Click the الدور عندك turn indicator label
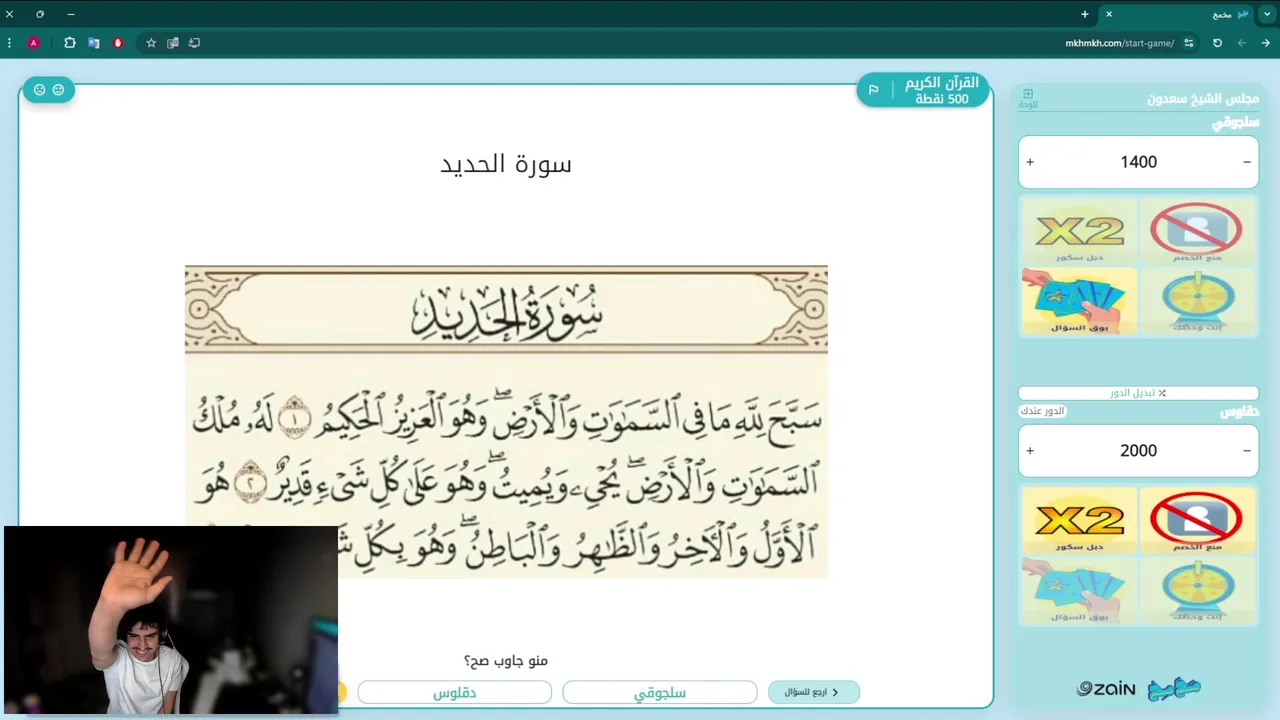1280x720 pixels. tap(1043, 411)
